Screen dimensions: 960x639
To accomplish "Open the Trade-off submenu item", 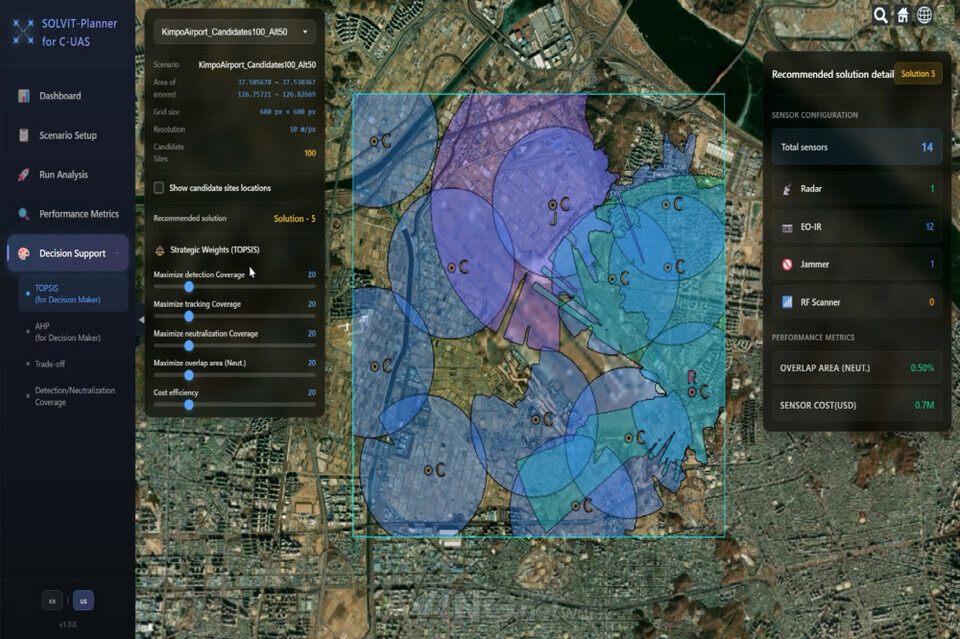I will 50,364.
